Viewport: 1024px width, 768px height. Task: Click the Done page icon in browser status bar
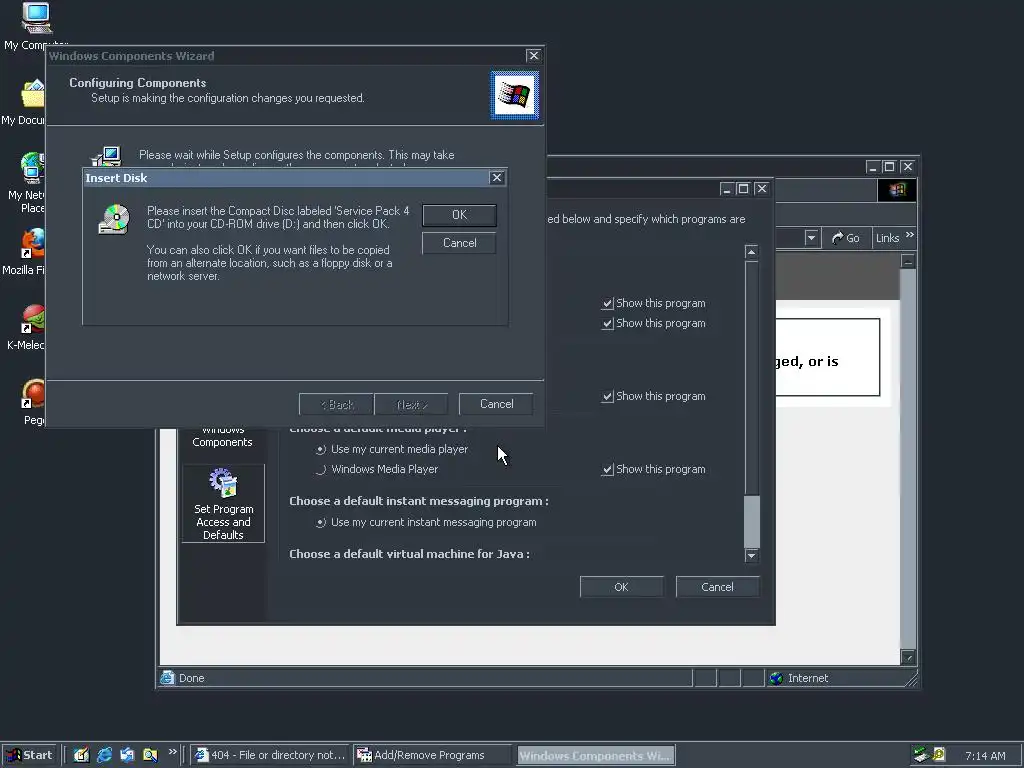(x=167, y=678)
